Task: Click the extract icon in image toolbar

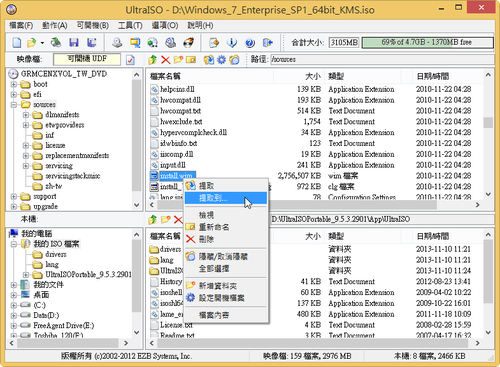Action: point(209,60)
